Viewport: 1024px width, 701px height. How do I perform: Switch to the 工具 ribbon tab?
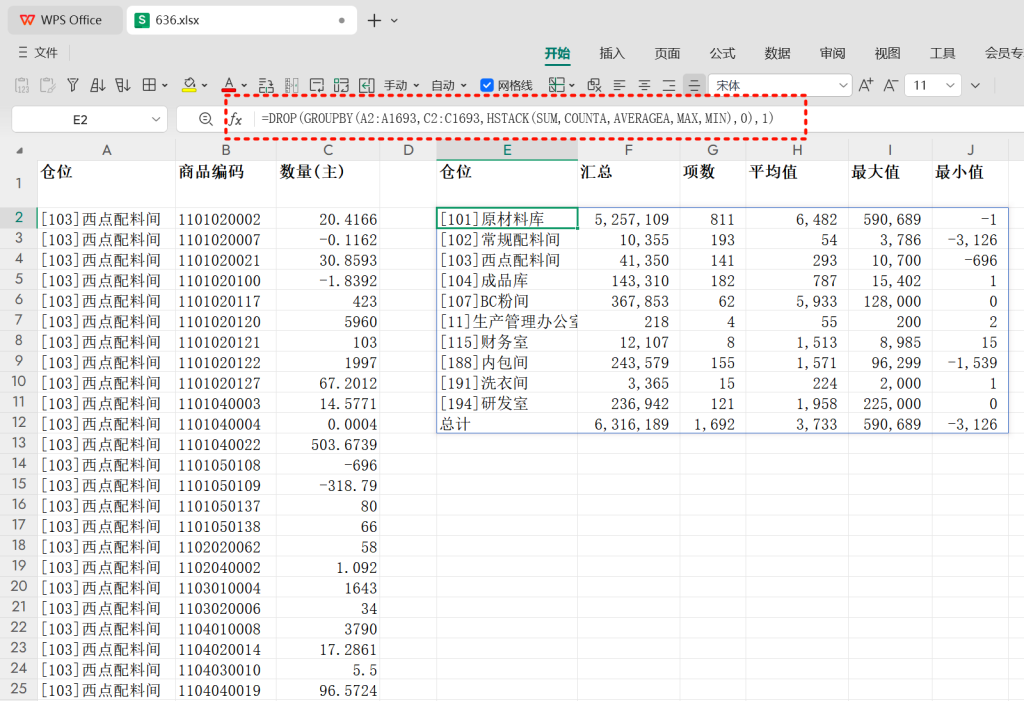pyautogui.click(x=942, y=53)
